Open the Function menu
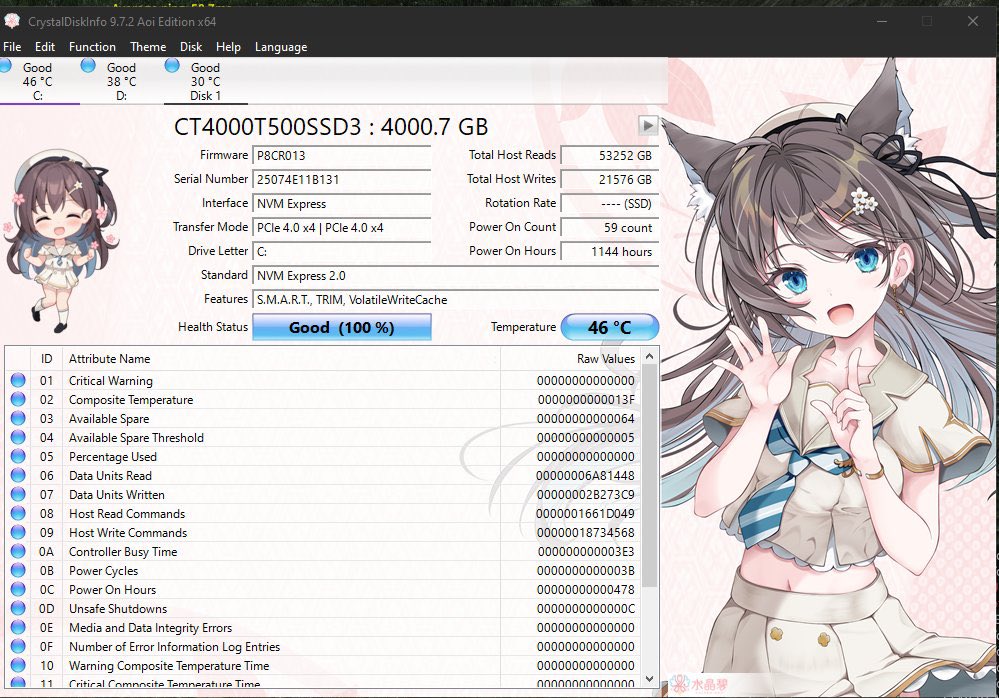 (92, 46)
